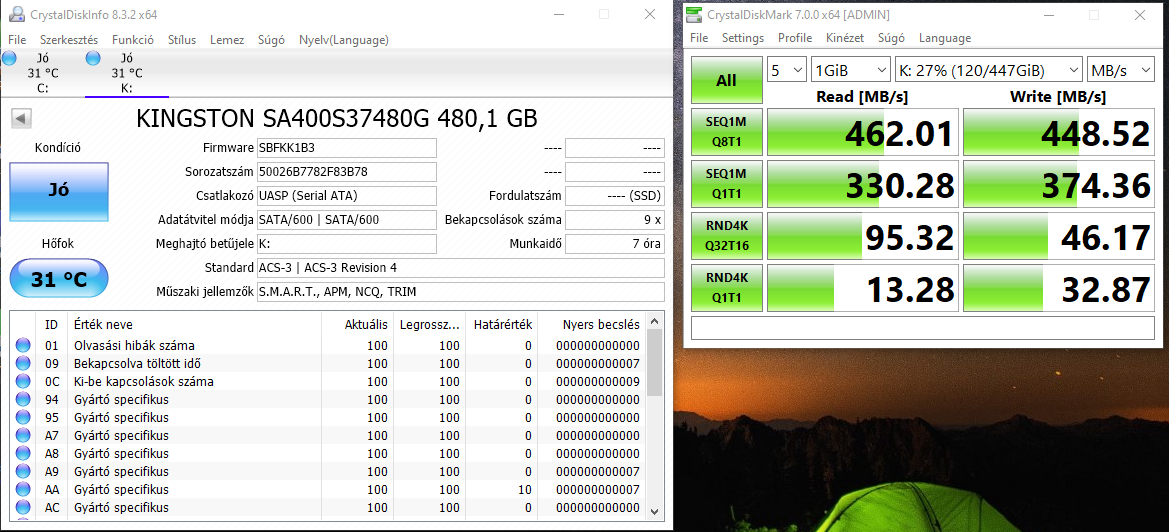The image size is (1169, 532).
Task: Click the RND4K Q32T16 write result 46.17
Action: tap(1059, 235)
